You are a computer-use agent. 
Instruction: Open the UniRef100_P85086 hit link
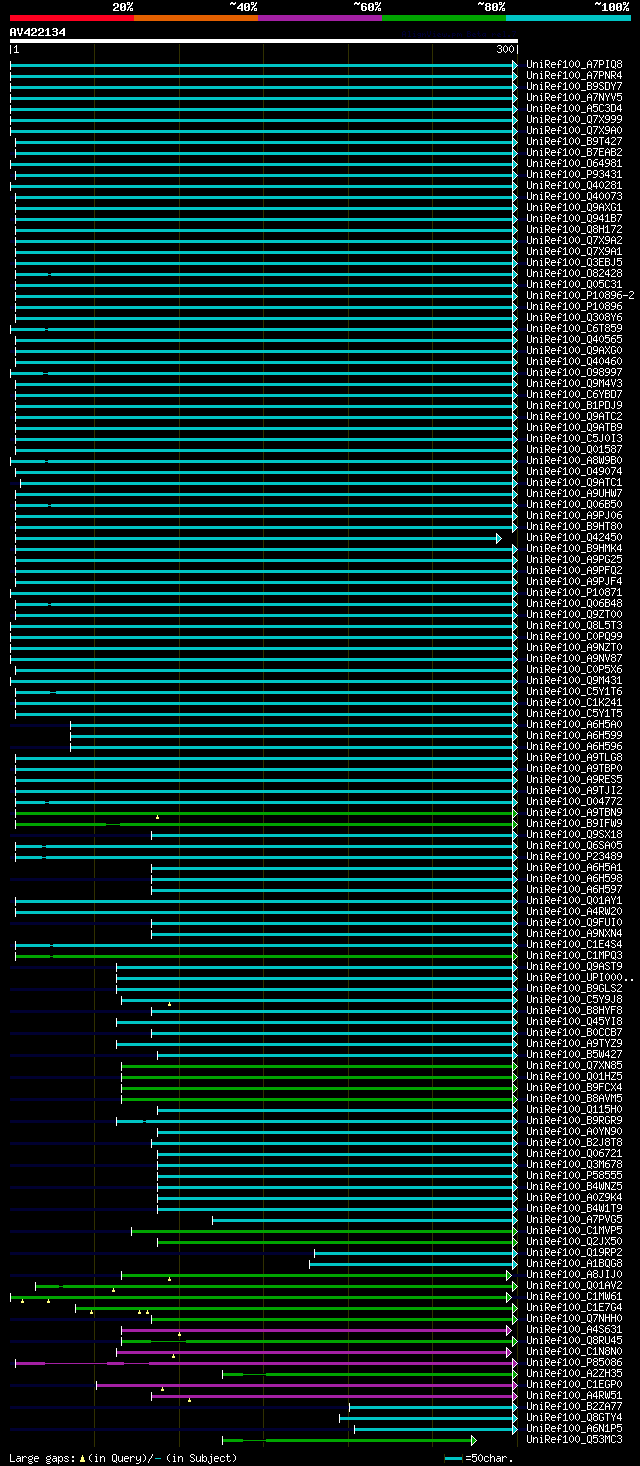573,1363
